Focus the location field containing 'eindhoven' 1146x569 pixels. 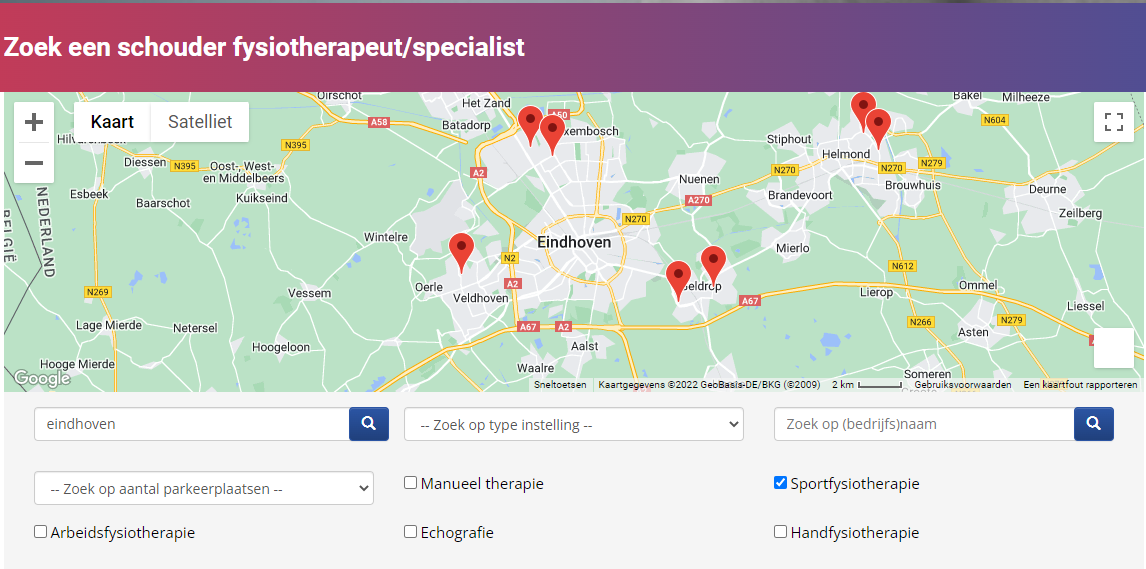click(x=191, y=424)
